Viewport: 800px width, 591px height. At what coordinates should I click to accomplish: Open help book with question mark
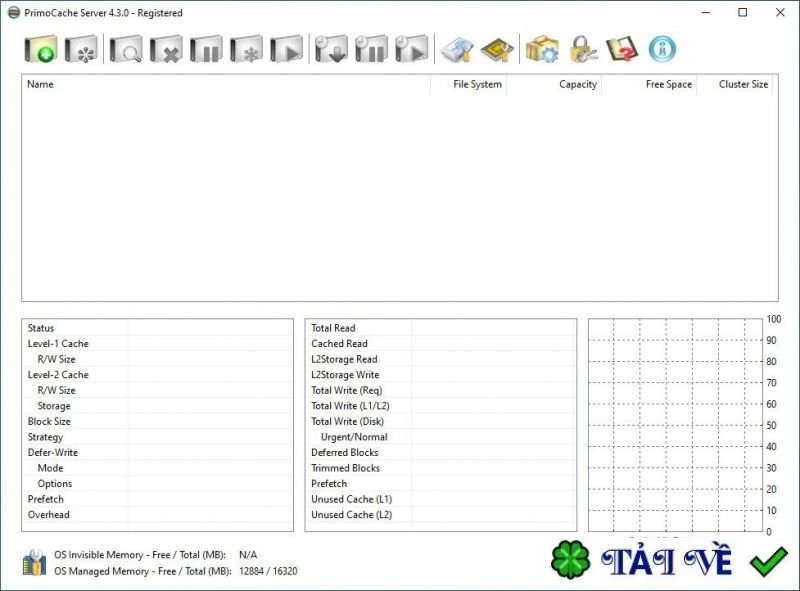(622, 49)
